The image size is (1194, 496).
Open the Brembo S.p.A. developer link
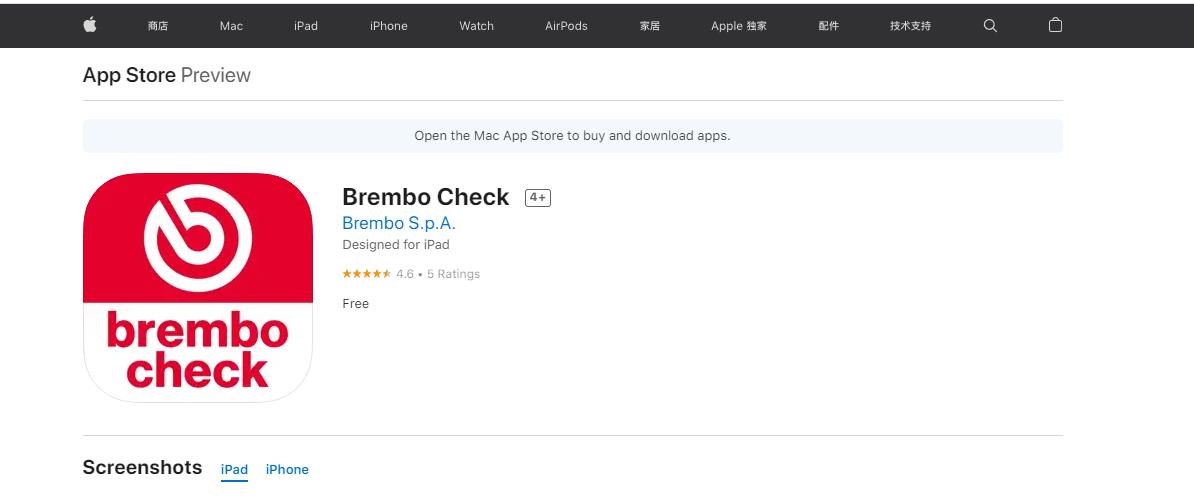(399, 224)
